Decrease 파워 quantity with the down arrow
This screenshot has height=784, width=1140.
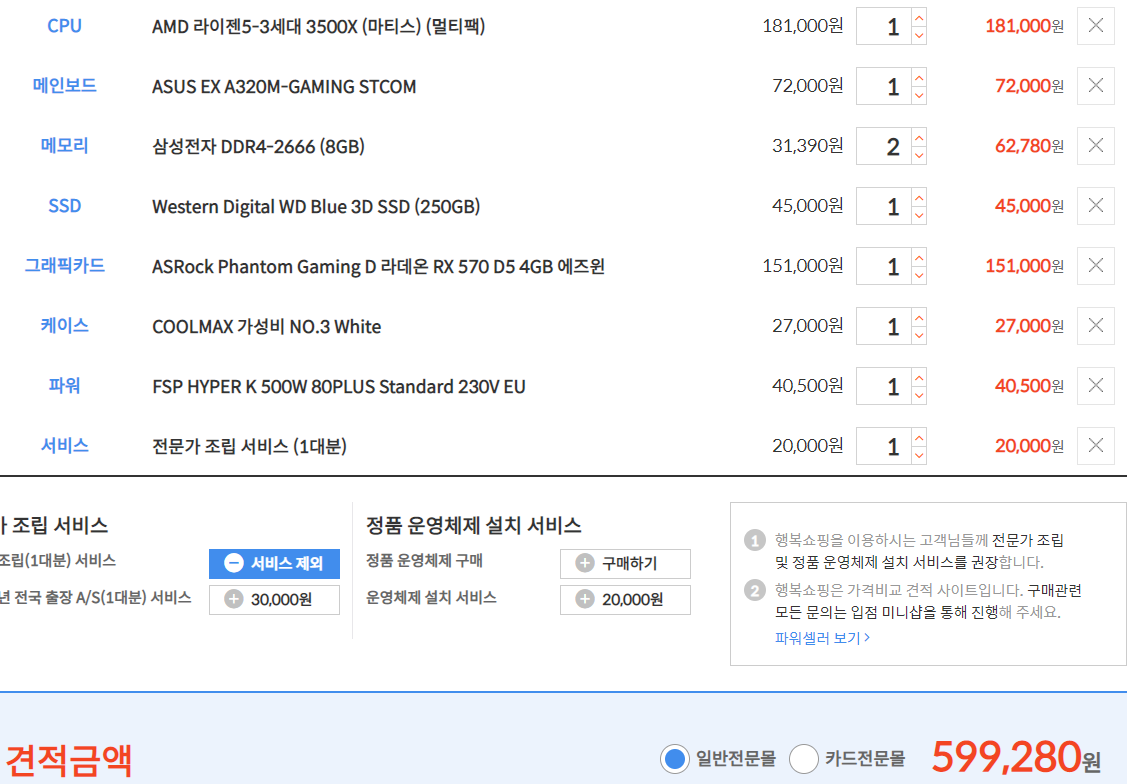pyautogui.click(x=919, y=395)
